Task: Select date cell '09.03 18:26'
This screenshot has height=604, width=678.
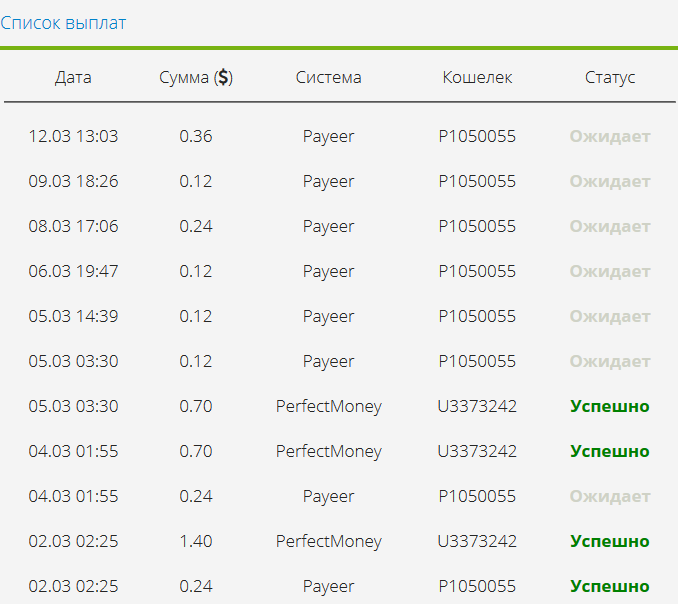Action: click(73, 181)
